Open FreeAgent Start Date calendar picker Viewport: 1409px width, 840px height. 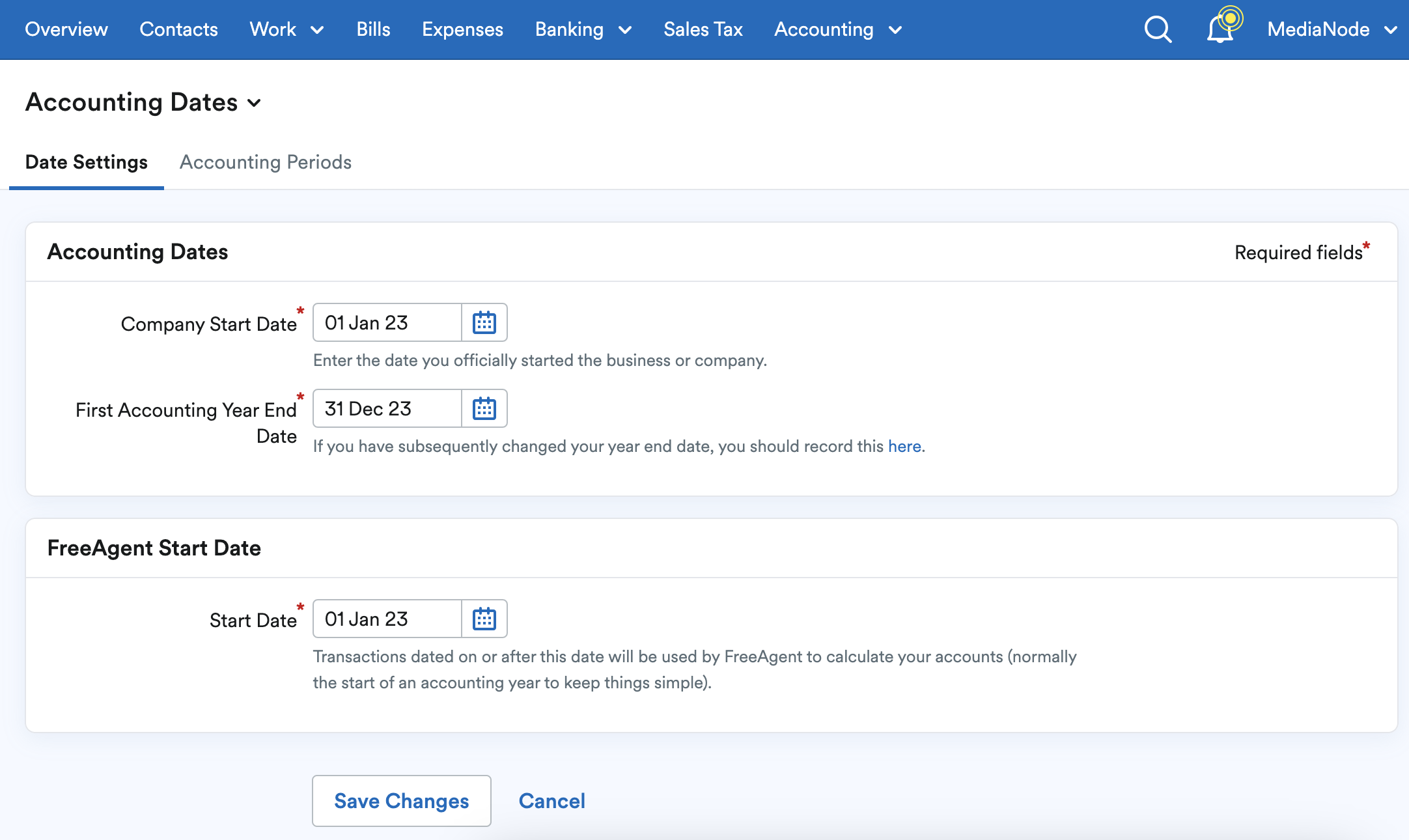484,619
